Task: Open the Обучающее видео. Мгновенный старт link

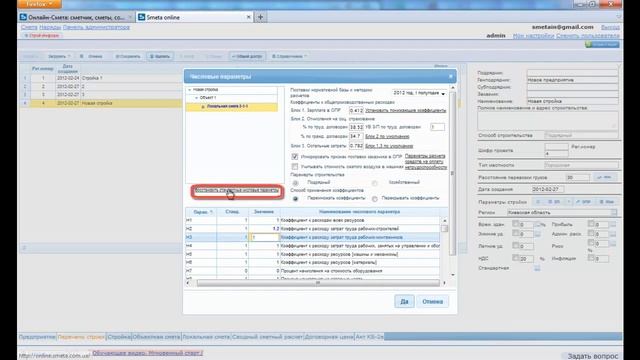Action: pyautogui.click(x=147, y=353)
